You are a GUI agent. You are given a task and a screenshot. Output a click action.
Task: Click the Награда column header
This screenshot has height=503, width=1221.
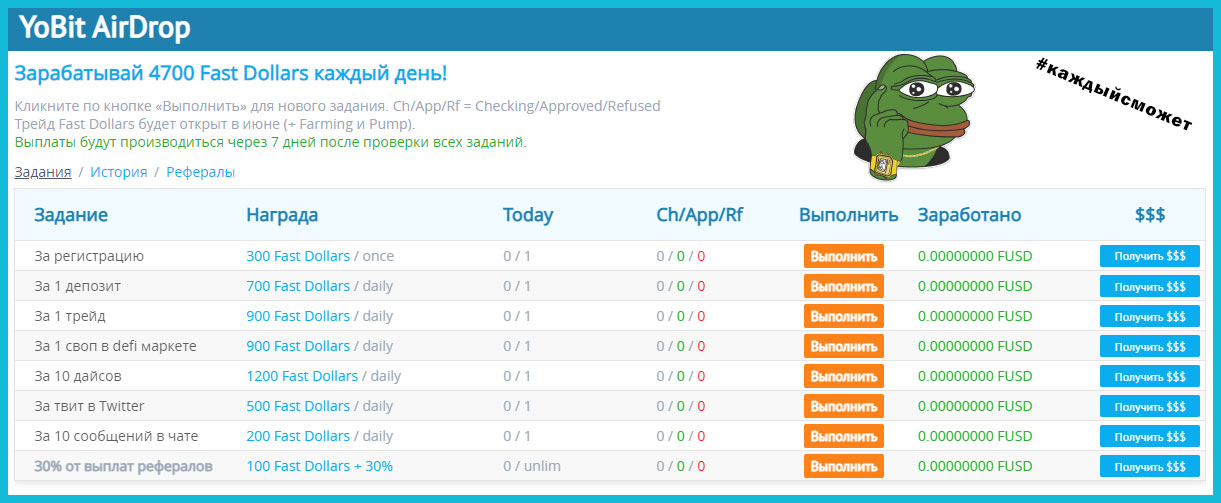click(x=282, y=215)
